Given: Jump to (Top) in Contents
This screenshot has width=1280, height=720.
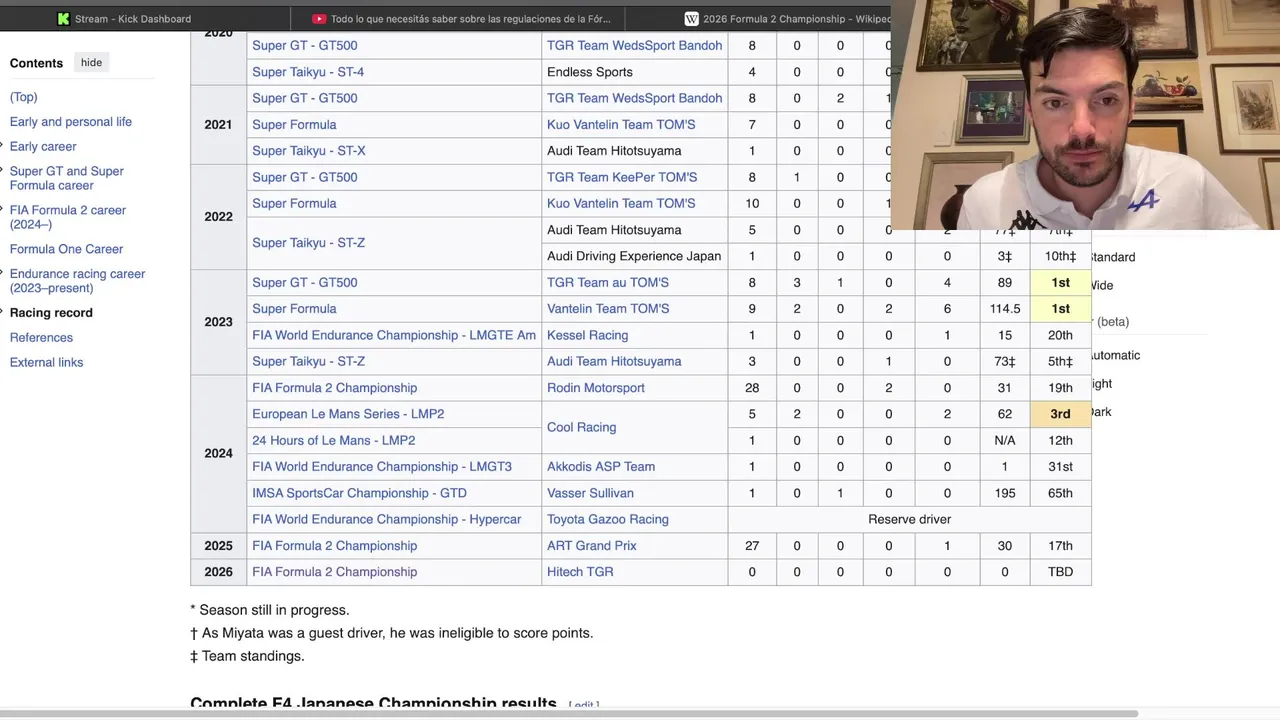Looking at the screenshot, I should click(23, 97).
